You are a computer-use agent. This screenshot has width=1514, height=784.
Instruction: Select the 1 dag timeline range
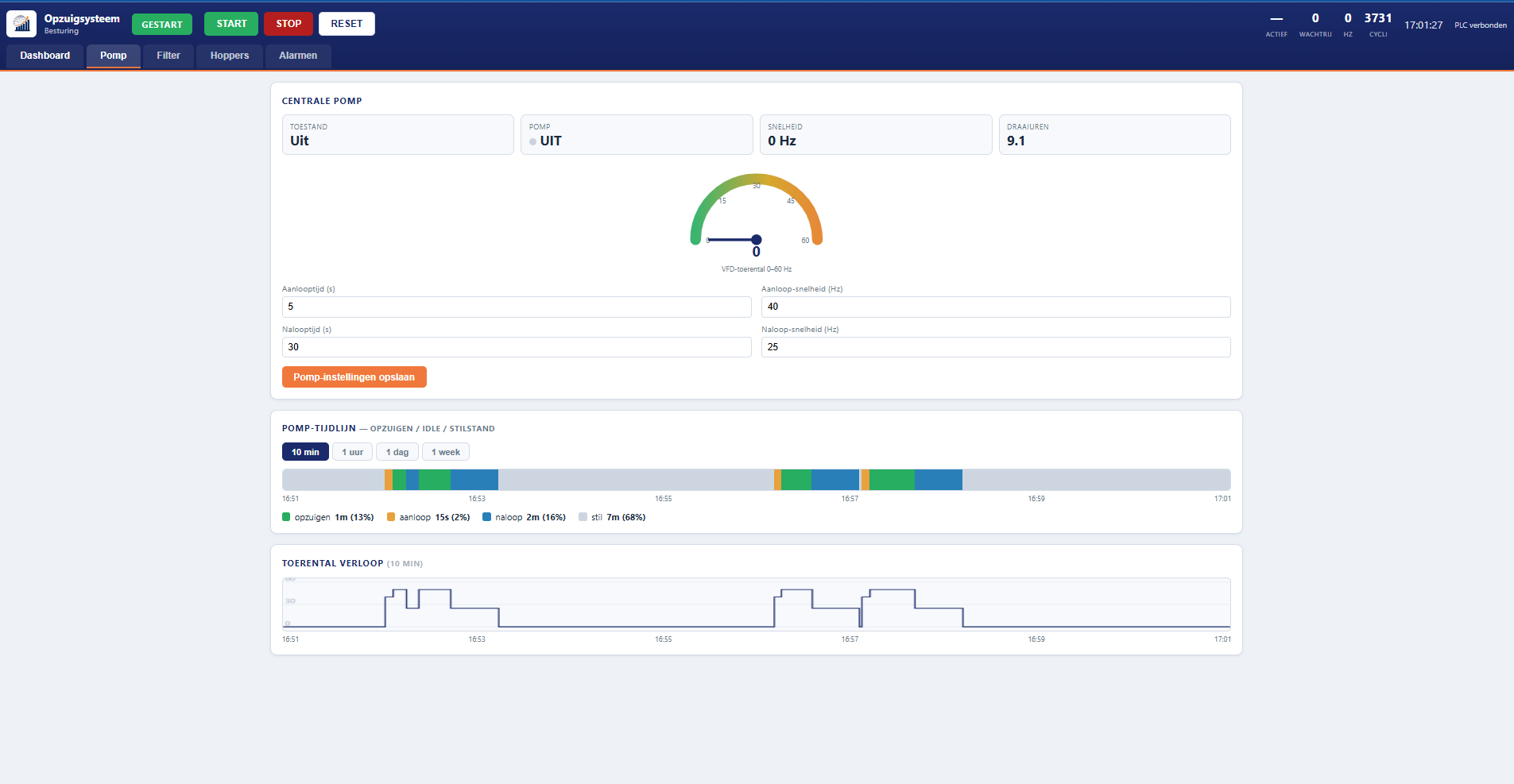[x=397, y=452]
